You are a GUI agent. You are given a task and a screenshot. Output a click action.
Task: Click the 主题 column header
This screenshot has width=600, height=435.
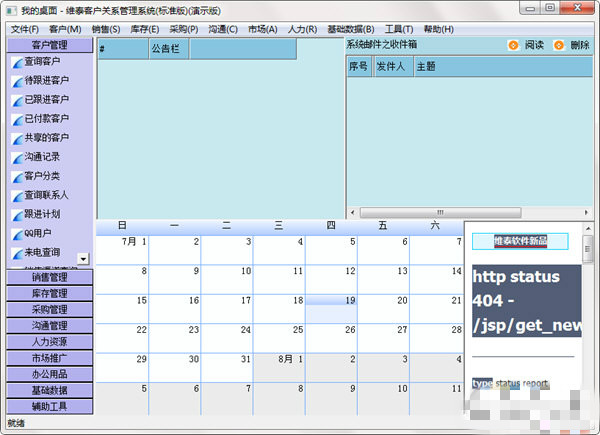coord(503,67)
